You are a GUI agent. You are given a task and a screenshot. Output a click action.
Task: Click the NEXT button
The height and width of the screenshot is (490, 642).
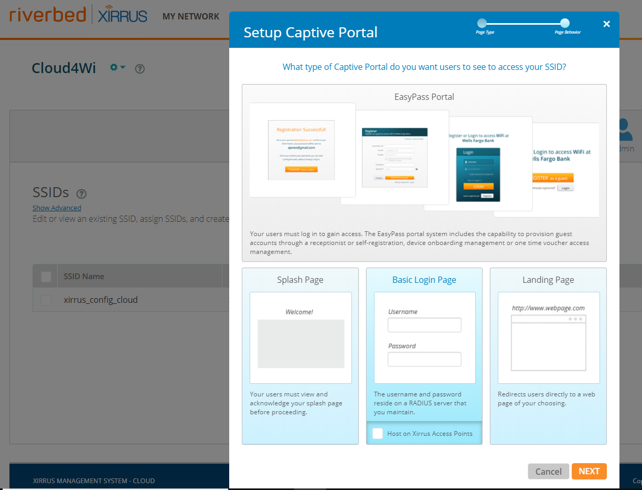(589, 471)
